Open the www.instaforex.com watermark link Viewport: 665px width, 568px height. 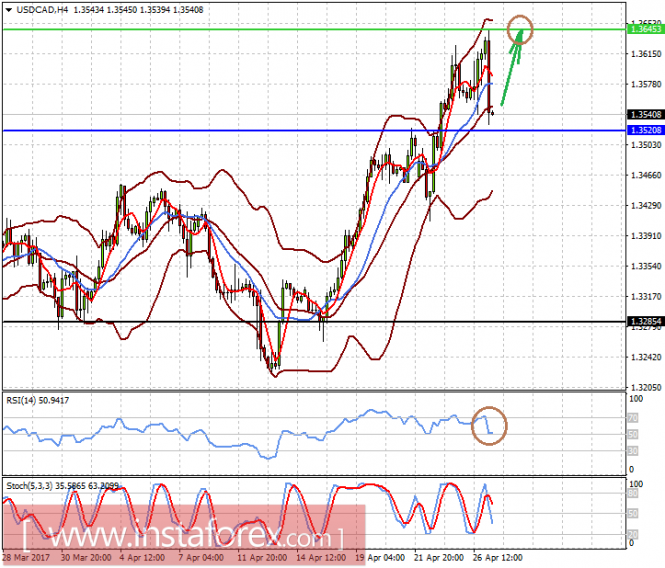tap(183, 535)
